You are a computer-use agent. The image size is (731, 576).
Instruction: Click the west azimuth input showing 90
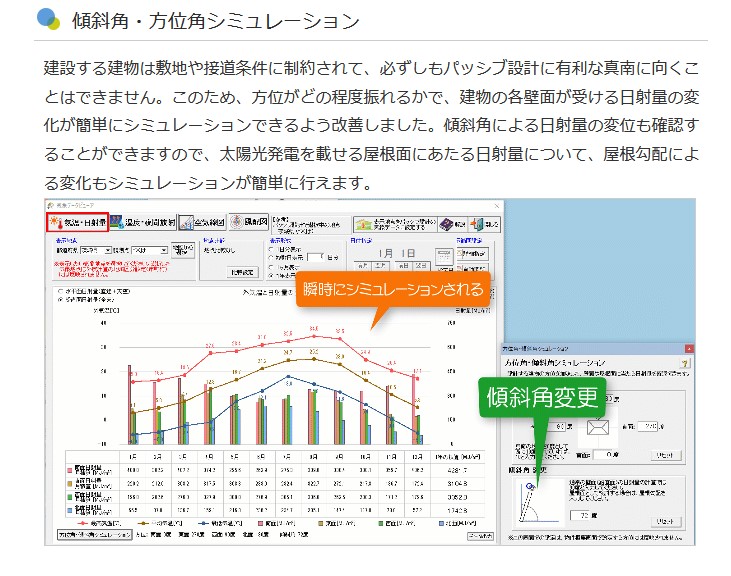tap(555, 426)
